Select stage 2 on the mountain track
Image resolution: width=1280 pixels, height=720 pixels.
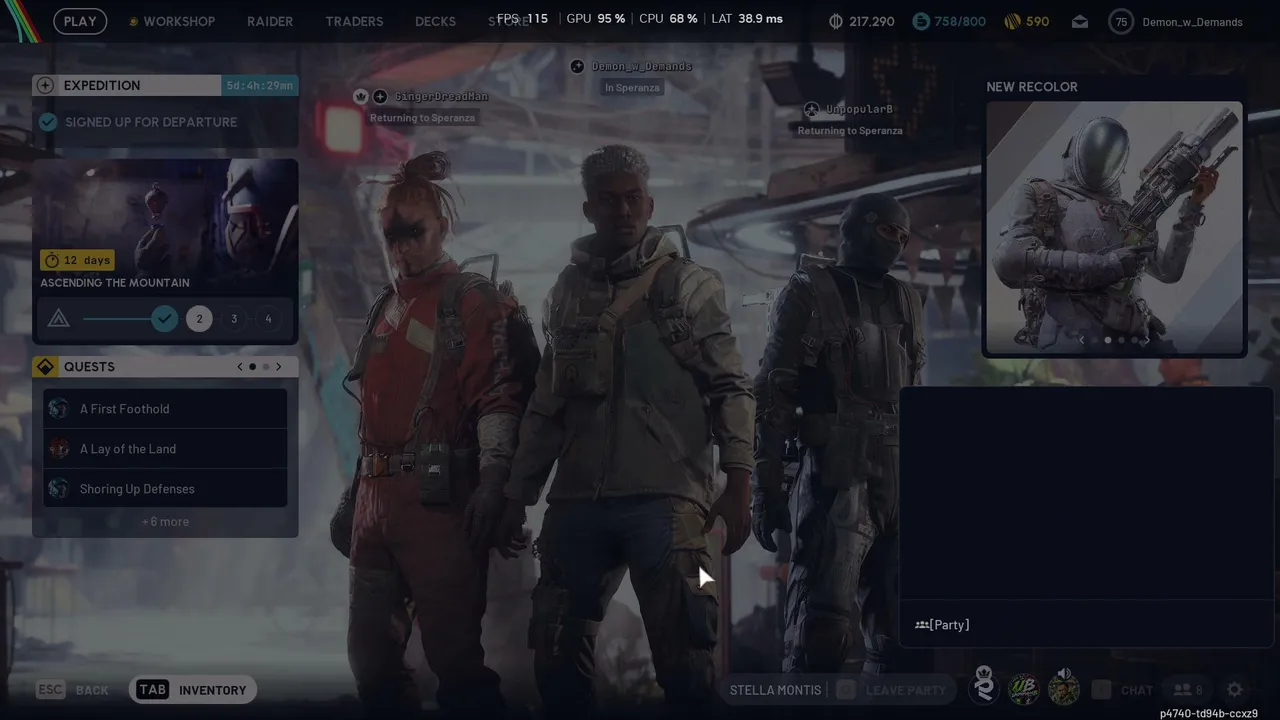coord(199,319)
